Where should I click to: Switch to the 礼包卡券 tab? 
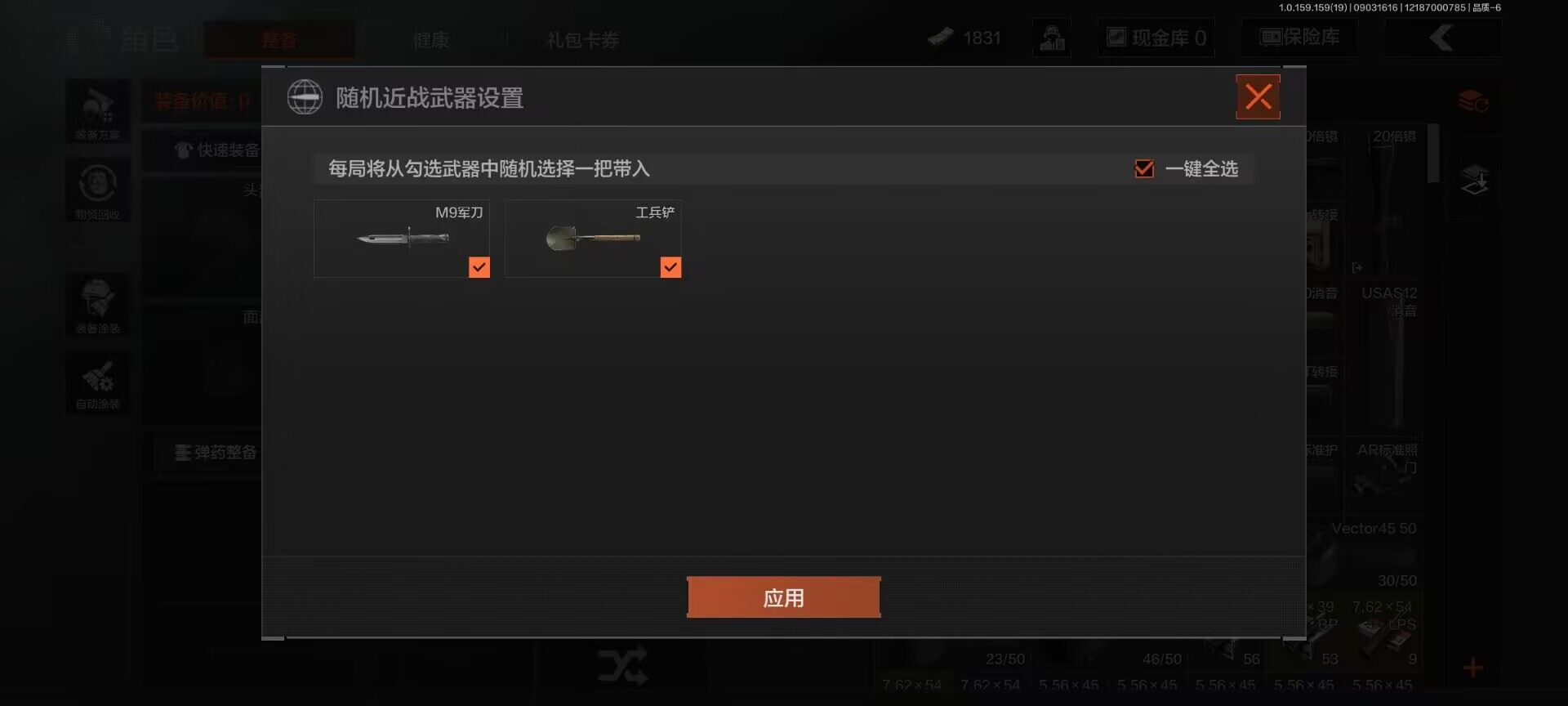point(583,39)
